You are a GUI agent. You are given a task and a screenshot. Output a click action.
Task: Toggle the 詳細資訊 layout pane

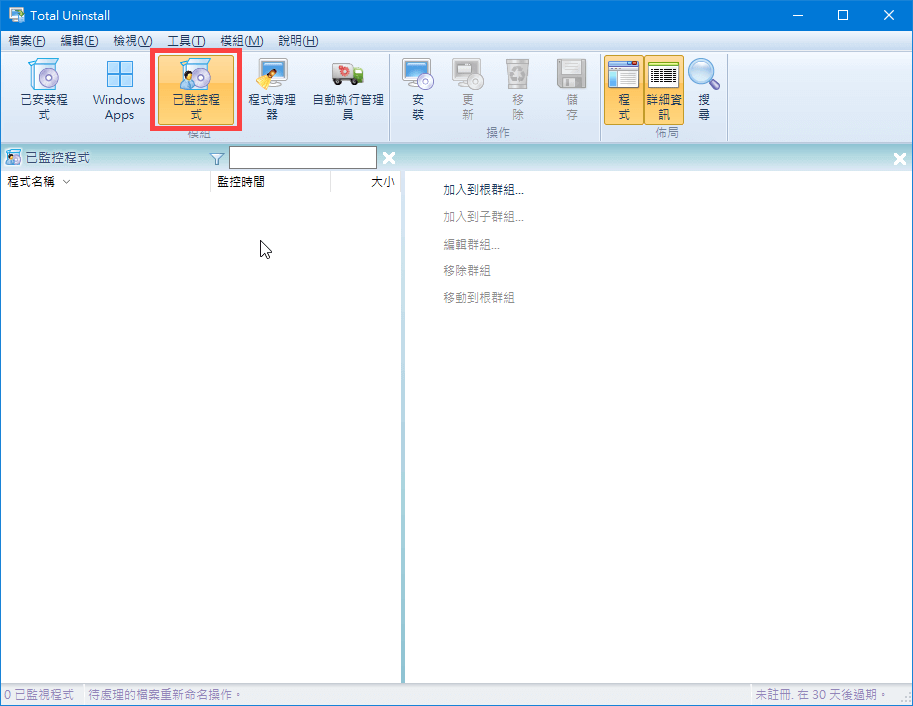pyautogui.click(x=663, y=90)
